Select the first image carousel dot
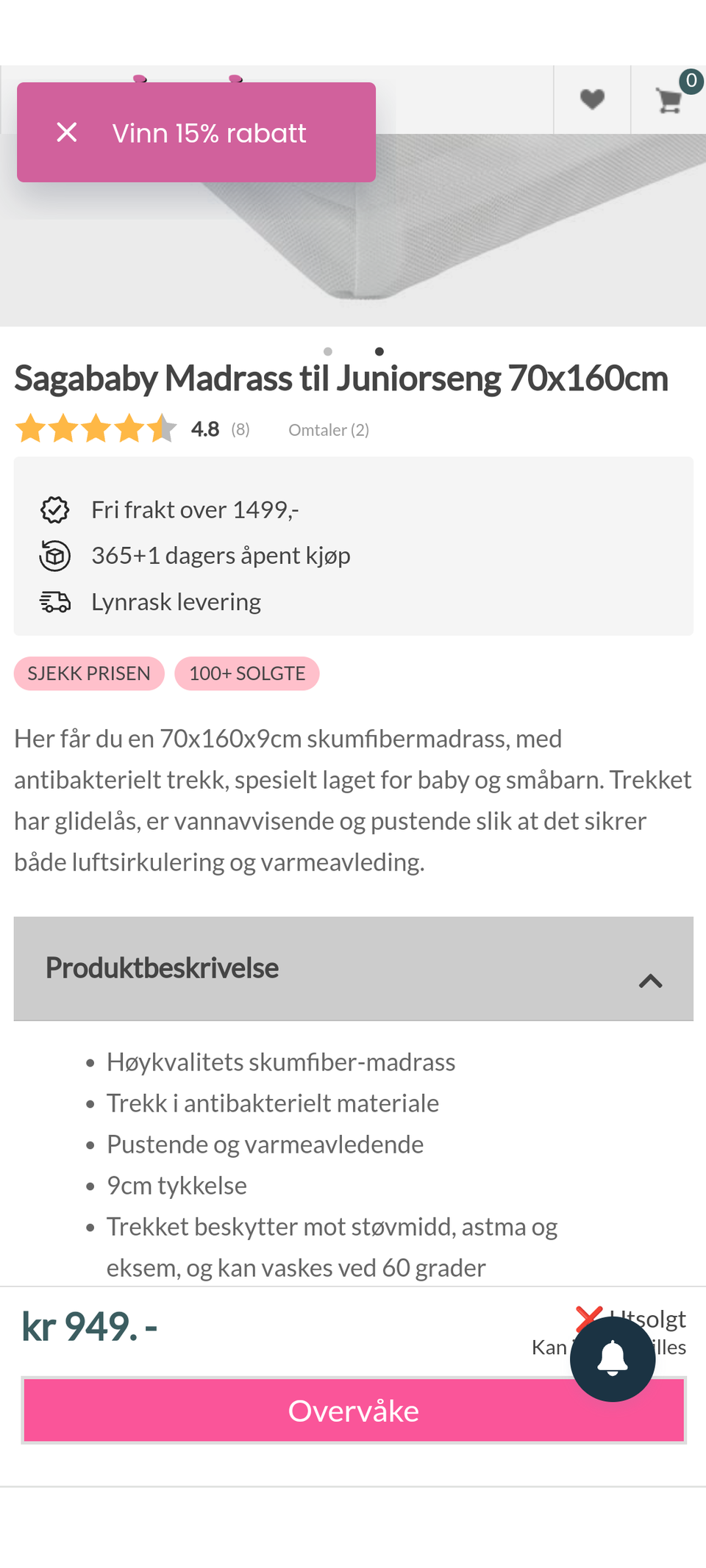The width and height of the screenshot is (706, 1568). [328, 351]
